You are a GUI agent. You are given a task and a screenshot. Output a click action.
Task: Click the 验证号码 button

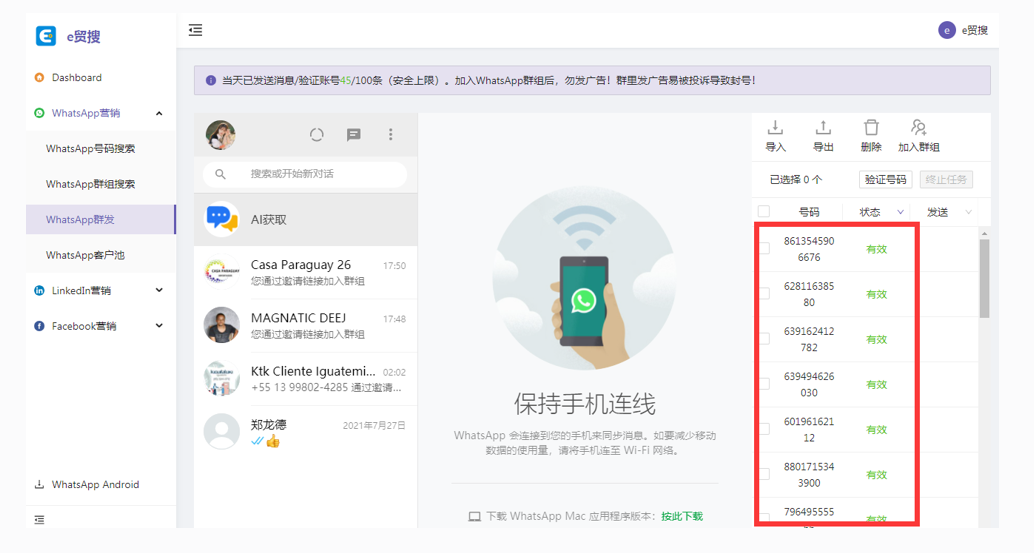[886, 179]
